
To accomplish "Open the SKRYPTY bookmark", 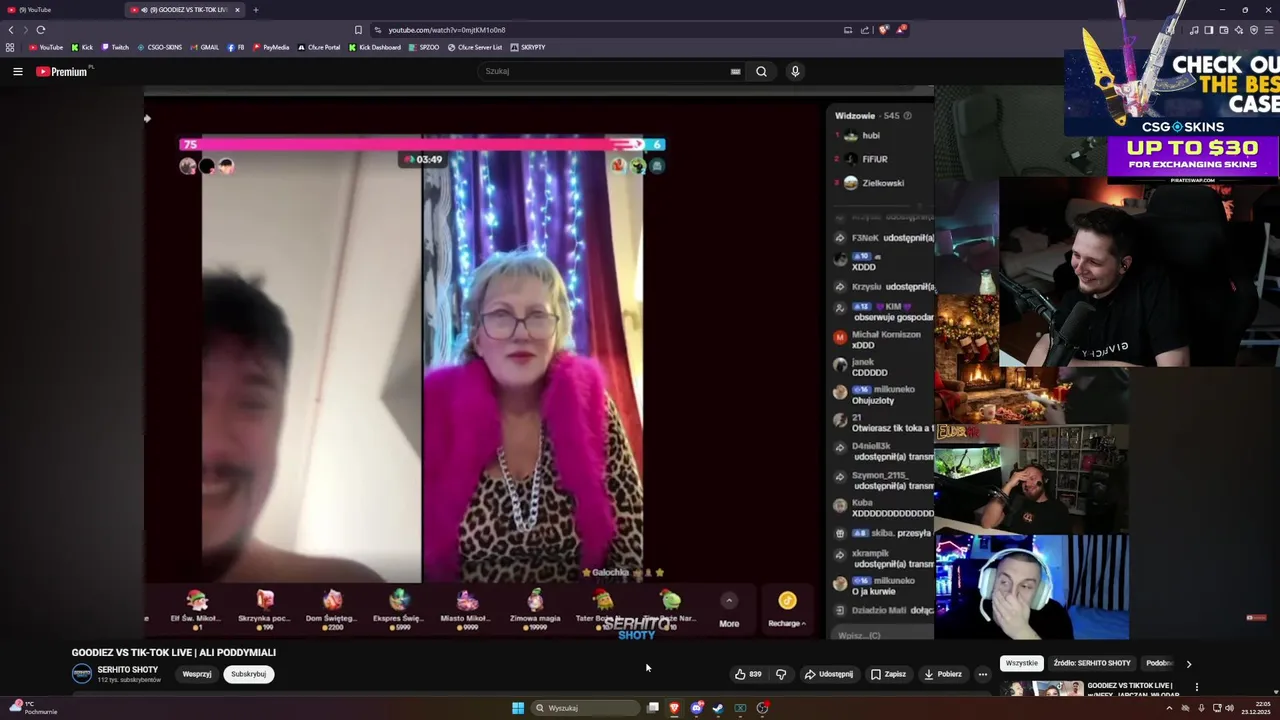I will 528,47.
